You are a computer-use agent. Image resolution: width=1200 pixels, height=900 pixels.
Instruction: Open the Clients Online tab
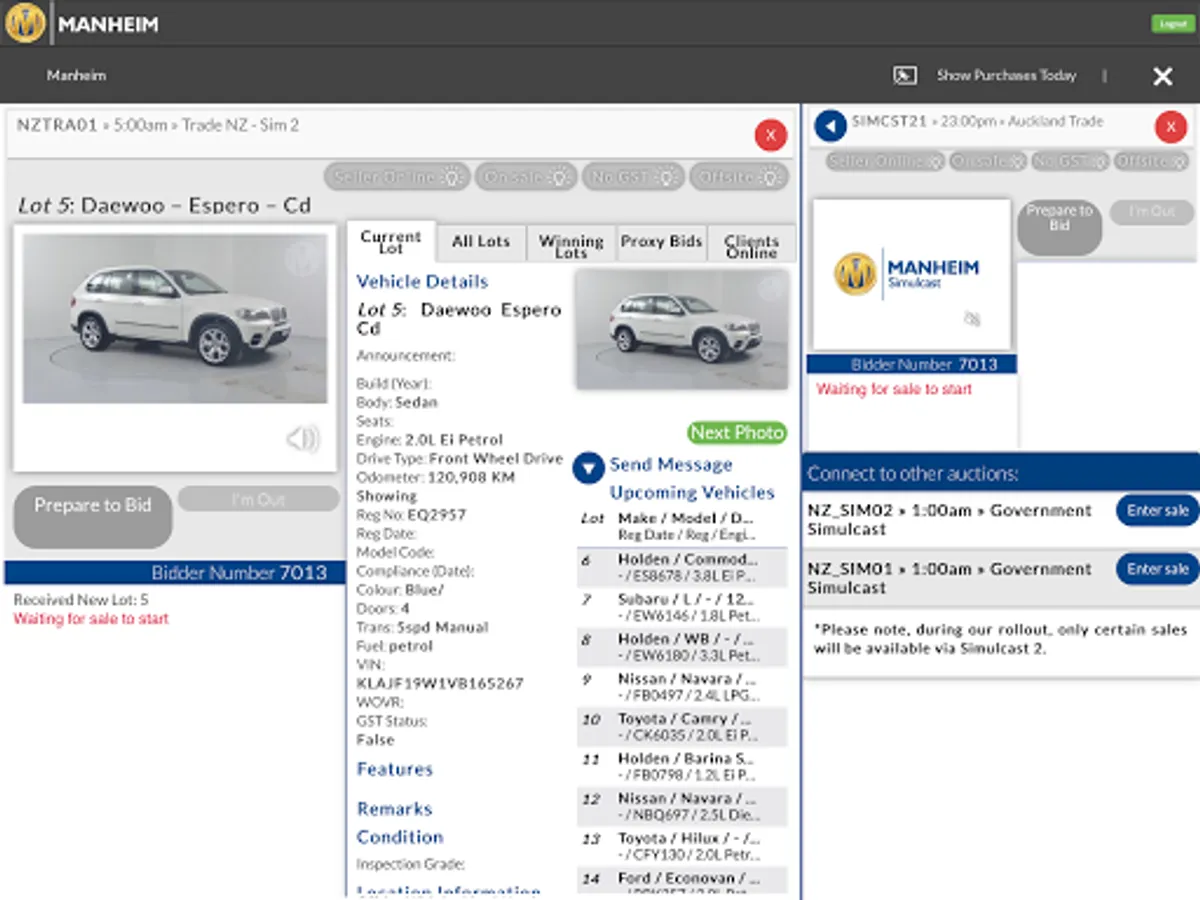tap(752, 245)
